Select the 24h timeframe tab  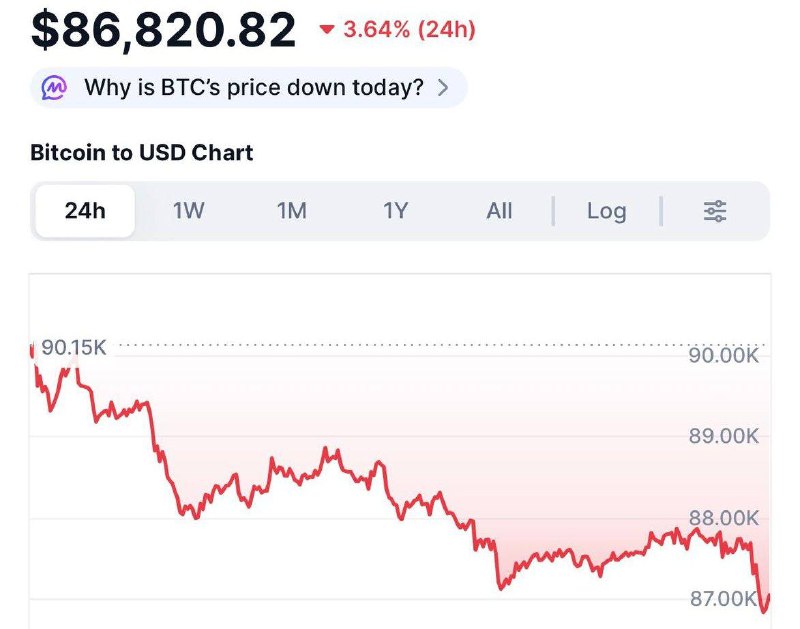[85, 211]
